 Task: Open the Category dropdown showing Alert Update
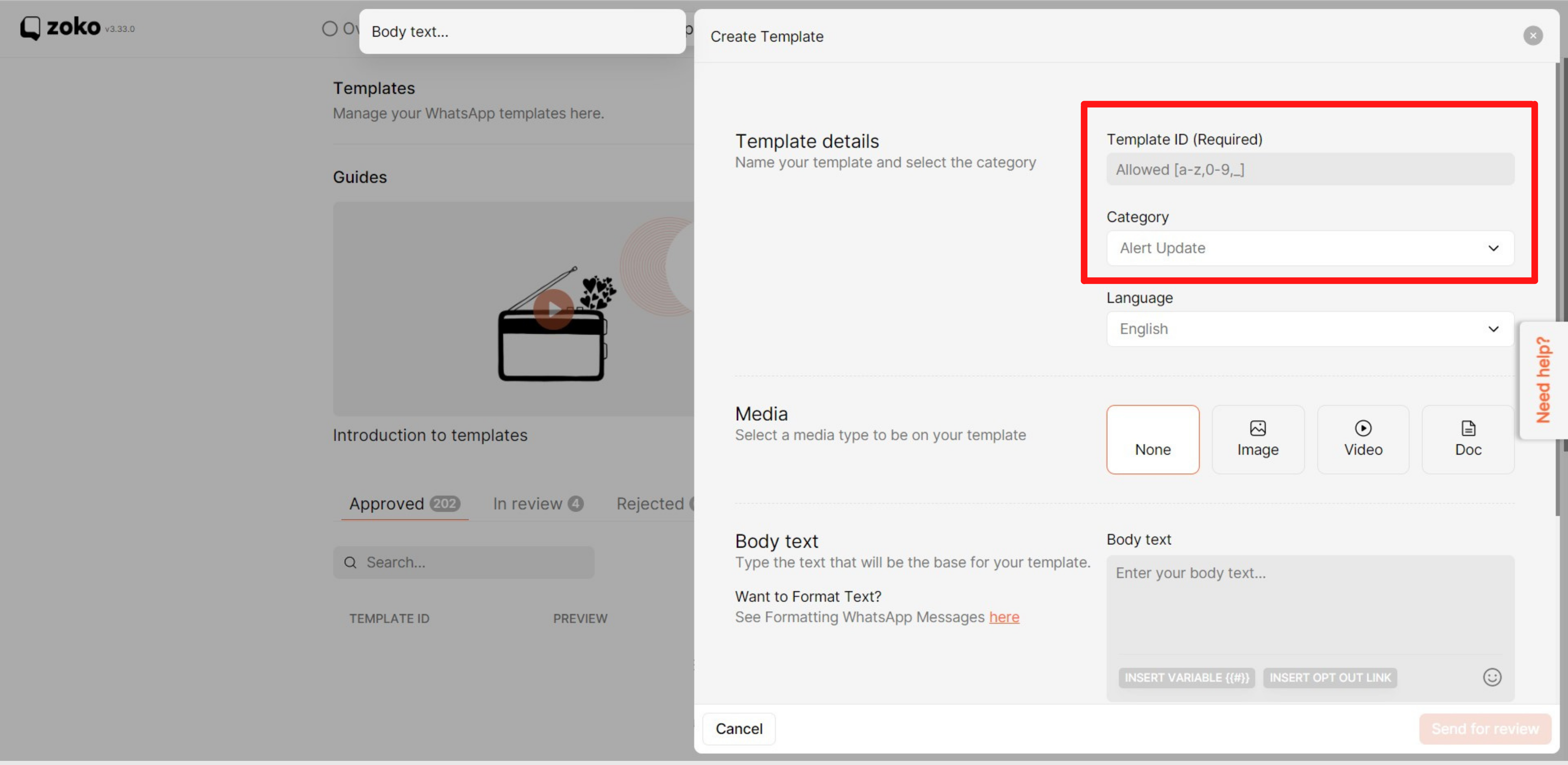pos(1309,248)
